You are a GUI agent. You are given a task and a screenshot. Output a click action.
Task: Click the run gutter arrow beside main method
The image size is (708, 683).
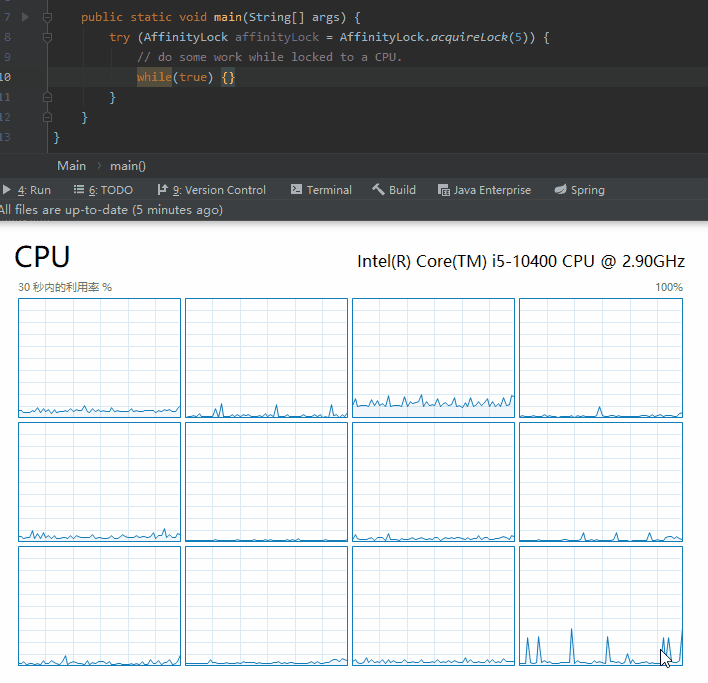25,17
